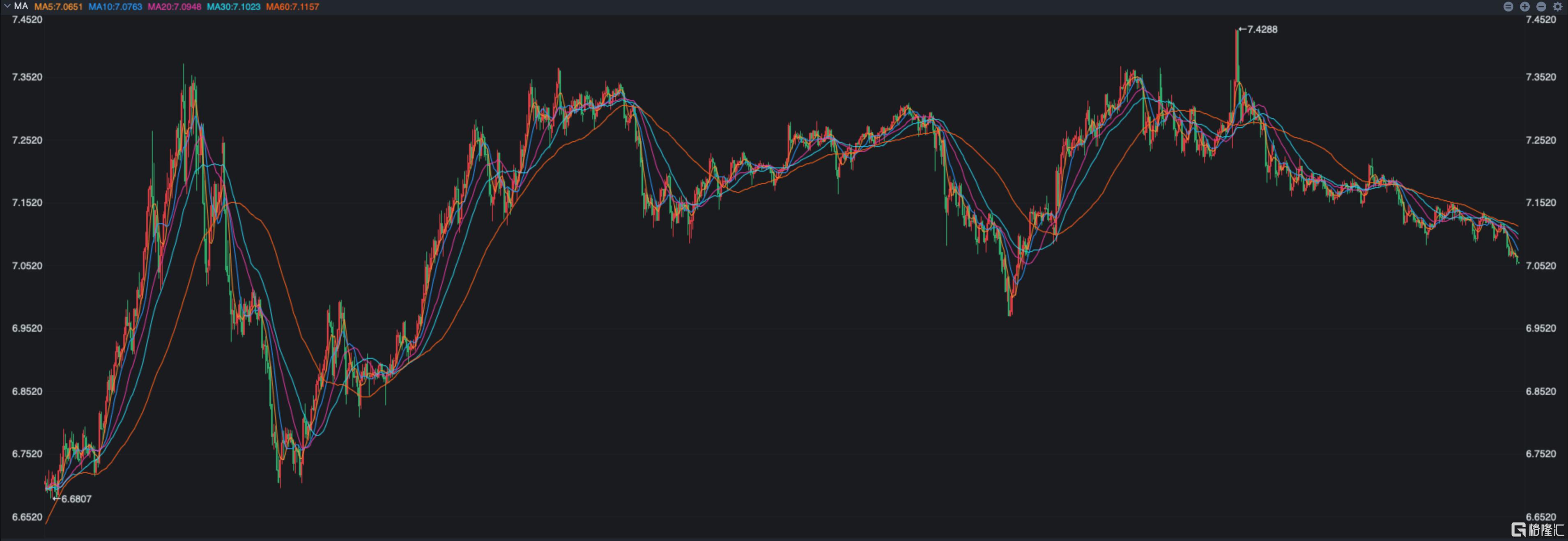This screenshot has width=1568, height=541.
Task: Click the 6.8520 label on the right axis
Action: (x=1540, y=391)
